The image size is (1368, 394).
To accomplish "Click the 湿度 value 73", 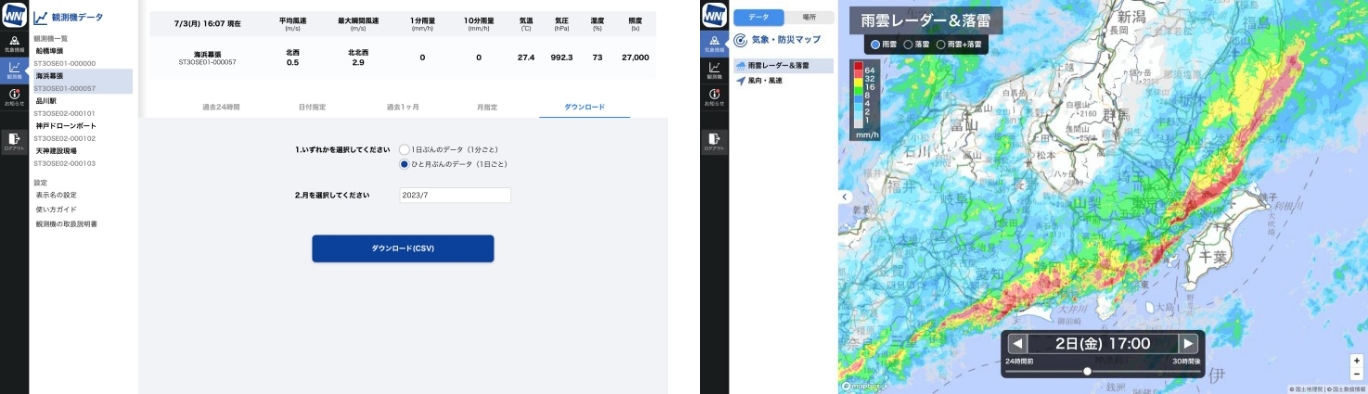I will coord(597,57).
